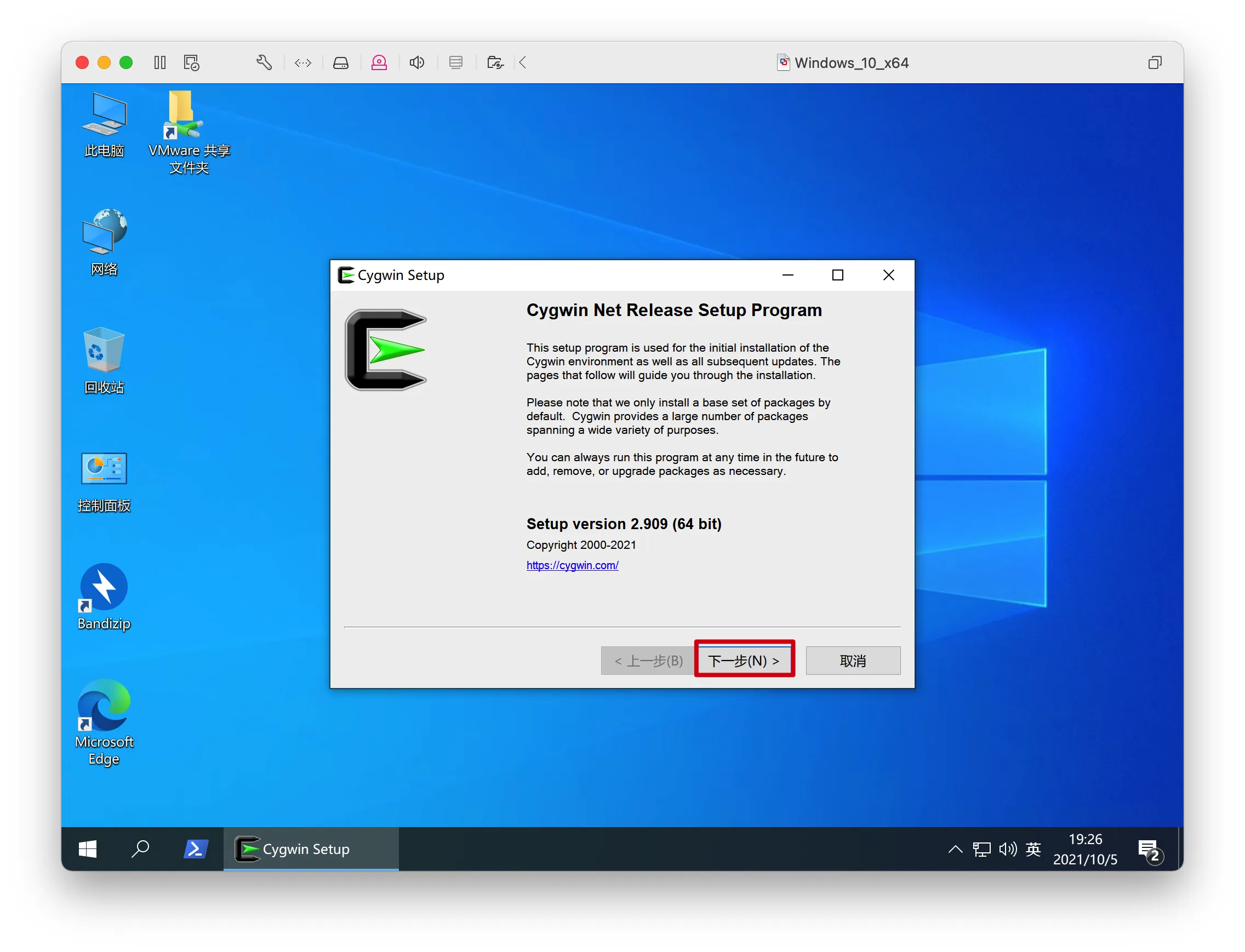Click the Cygwin icon in the dialog title bar
The height and width of the screenshot is (952, 1245).
pyautogui.click(x=346, y=275)
